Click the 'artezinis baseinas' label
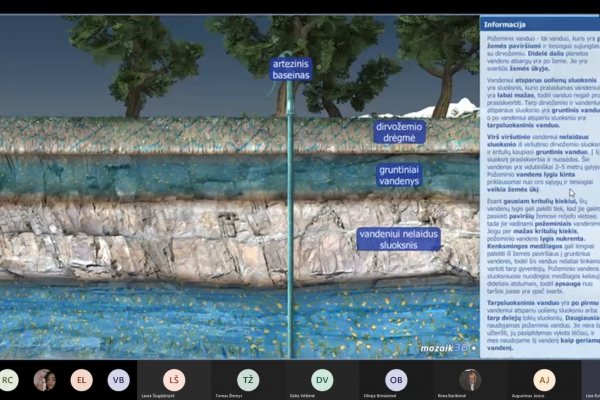Viewport: 600px width, 400px height. pyautogui.click(x=291, y=69)
